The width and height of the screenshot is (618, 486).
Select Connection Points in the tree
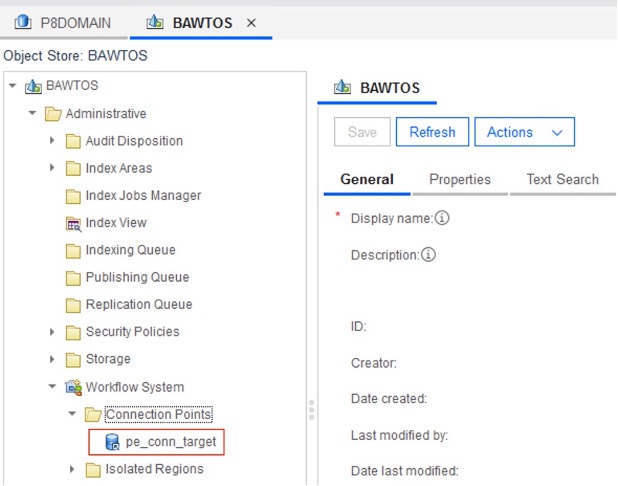(x=158, y=414)
